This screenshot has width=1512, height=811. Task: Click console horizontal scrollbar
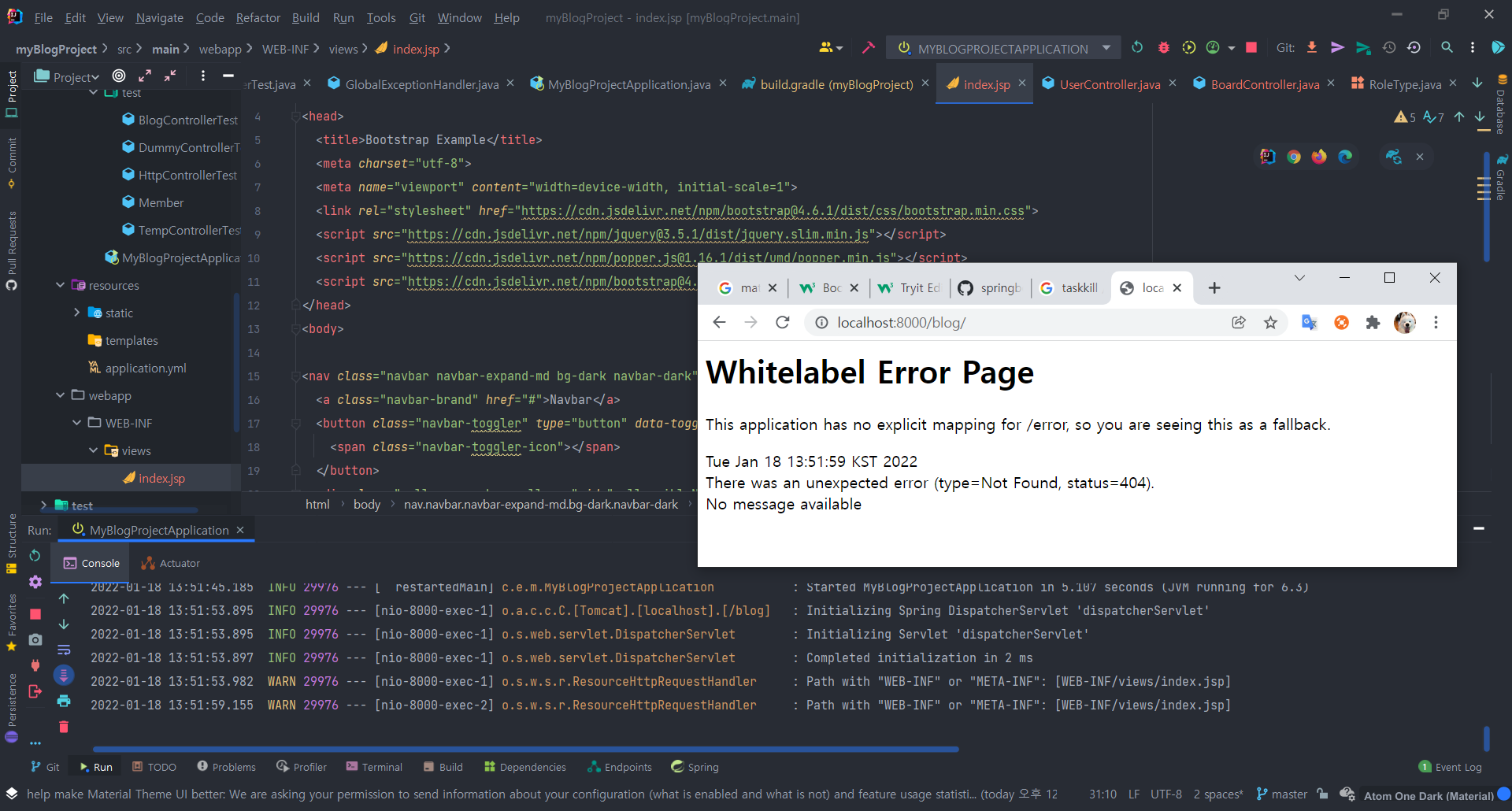525,749
